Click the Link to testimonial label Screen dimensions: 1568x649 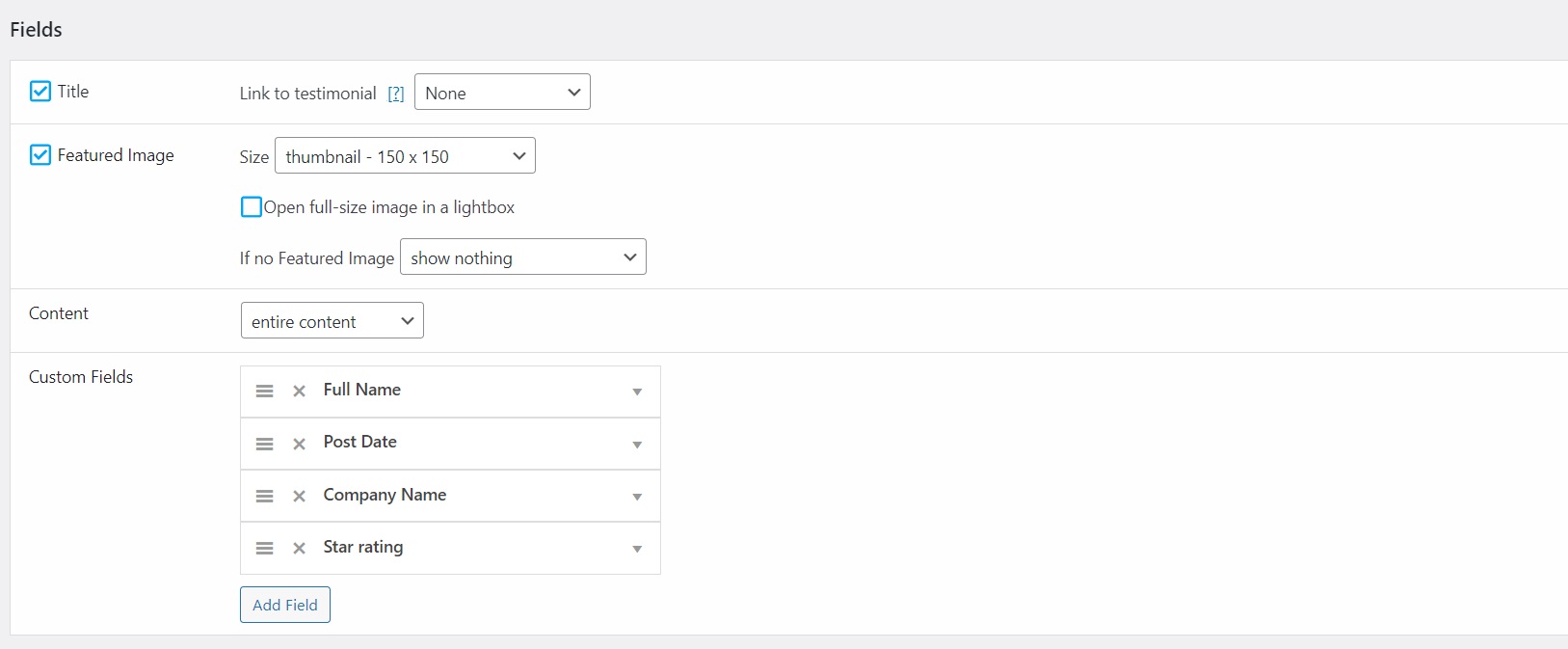308,94
